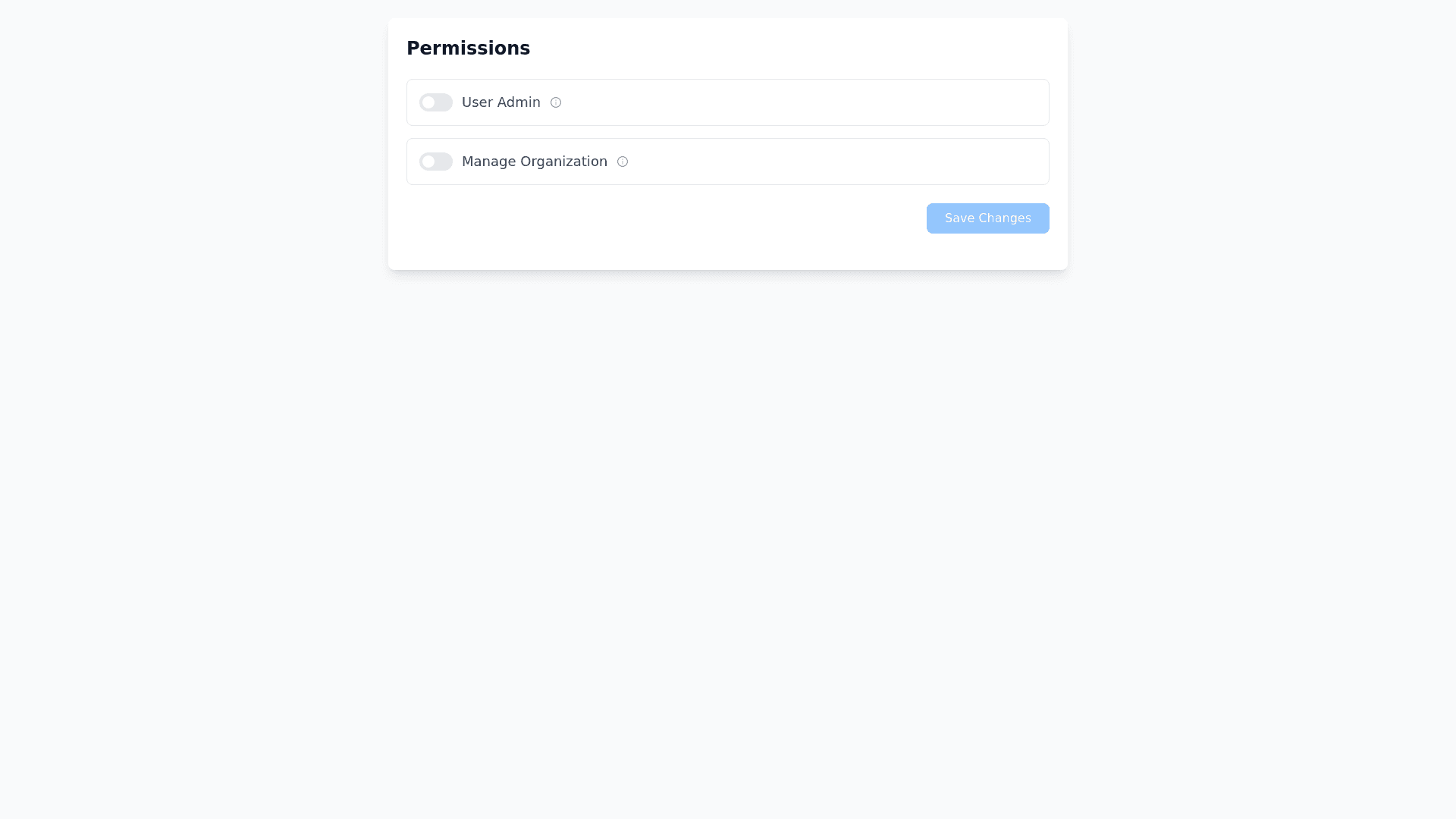Click the Permissions title at the card top
The width and height of the screenshot is (1456, 819).
(x=468, y=49)
